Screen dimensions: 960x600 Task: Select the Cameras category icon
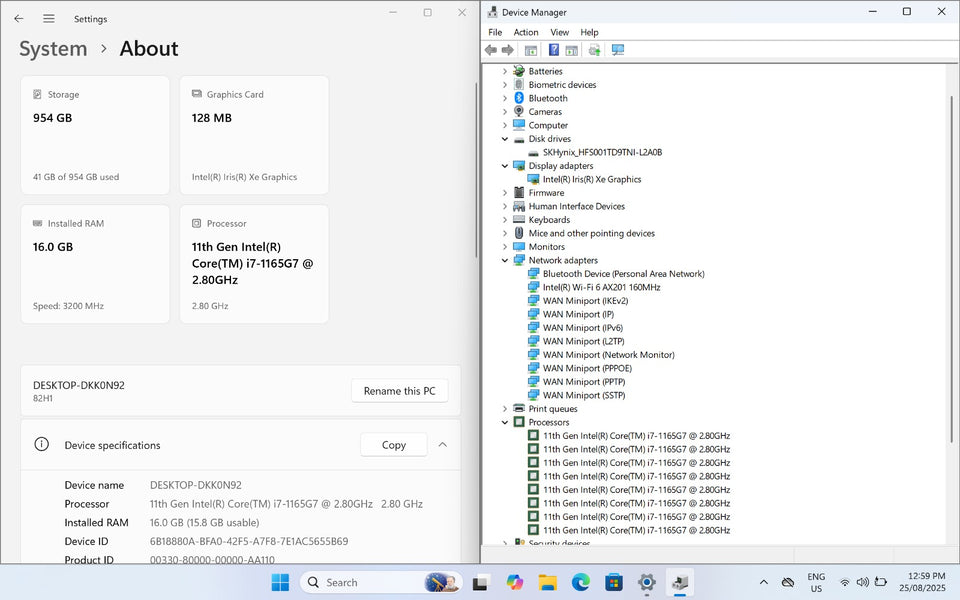pyautogui.click(x=519, y=111)
